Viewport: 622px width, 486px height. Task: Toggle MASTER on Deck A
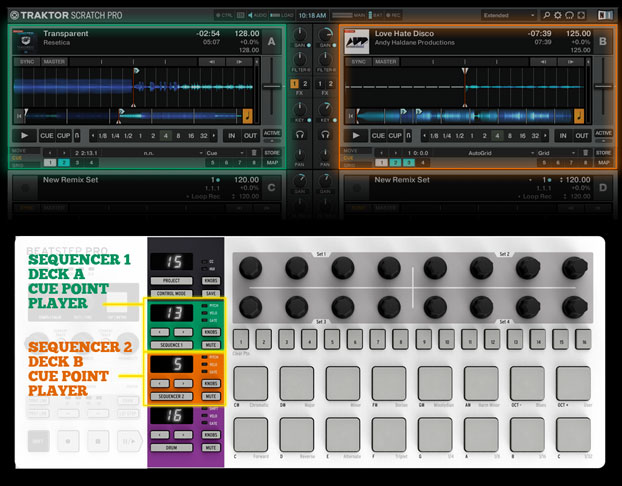(54, 61)
